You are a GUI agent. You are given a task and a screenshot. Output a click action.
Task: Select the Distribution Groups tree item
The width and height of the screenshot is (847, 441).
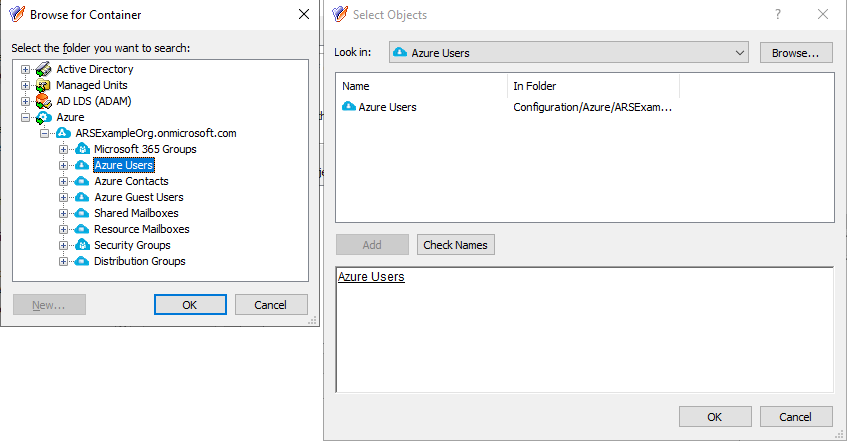pyautogui.click(x=140, y=261)
